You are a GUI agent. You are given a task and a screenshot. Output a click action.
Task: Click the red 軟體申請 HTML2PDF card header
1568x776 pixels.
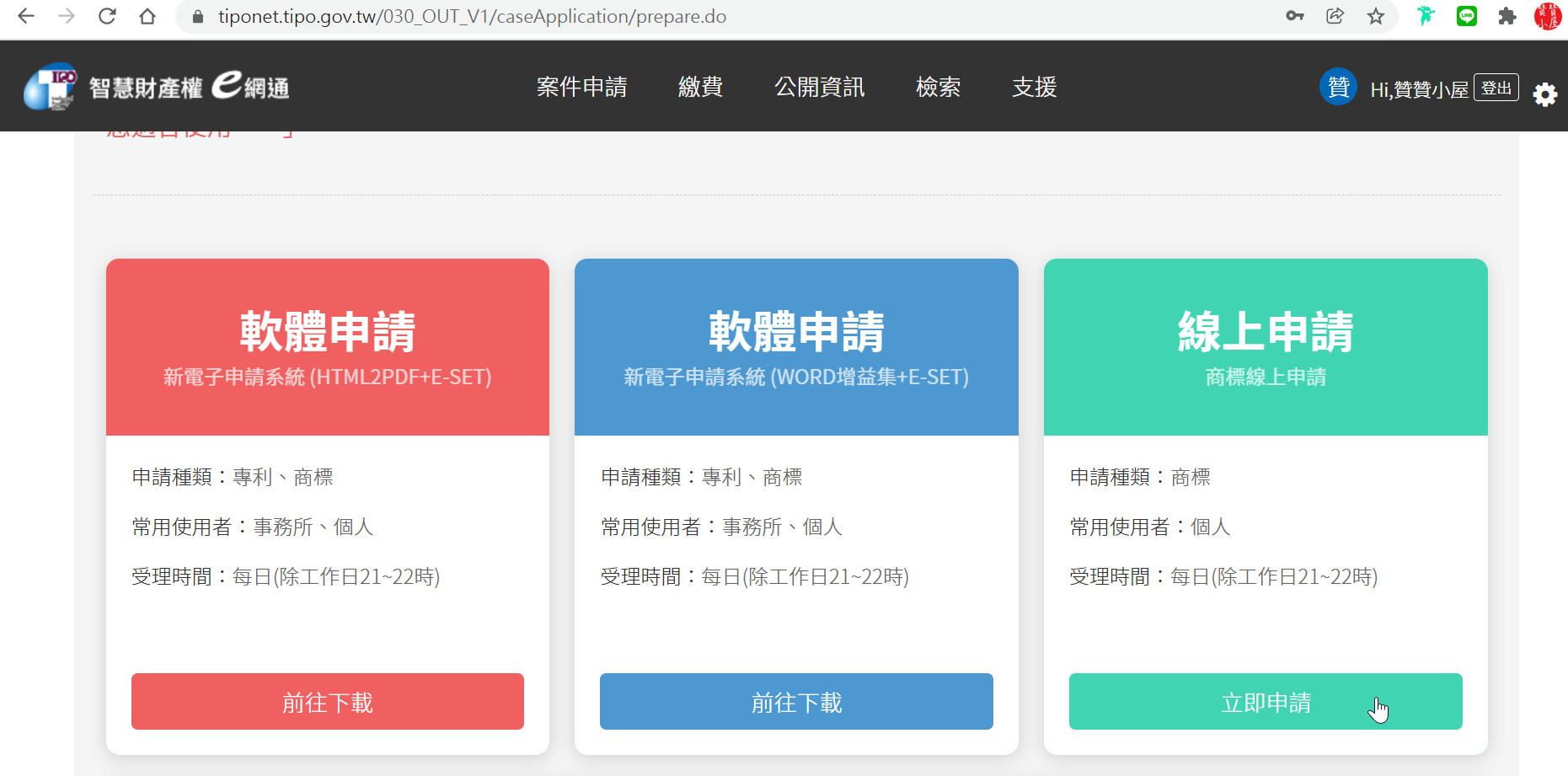pyautogui.click(x=328, y=347)
